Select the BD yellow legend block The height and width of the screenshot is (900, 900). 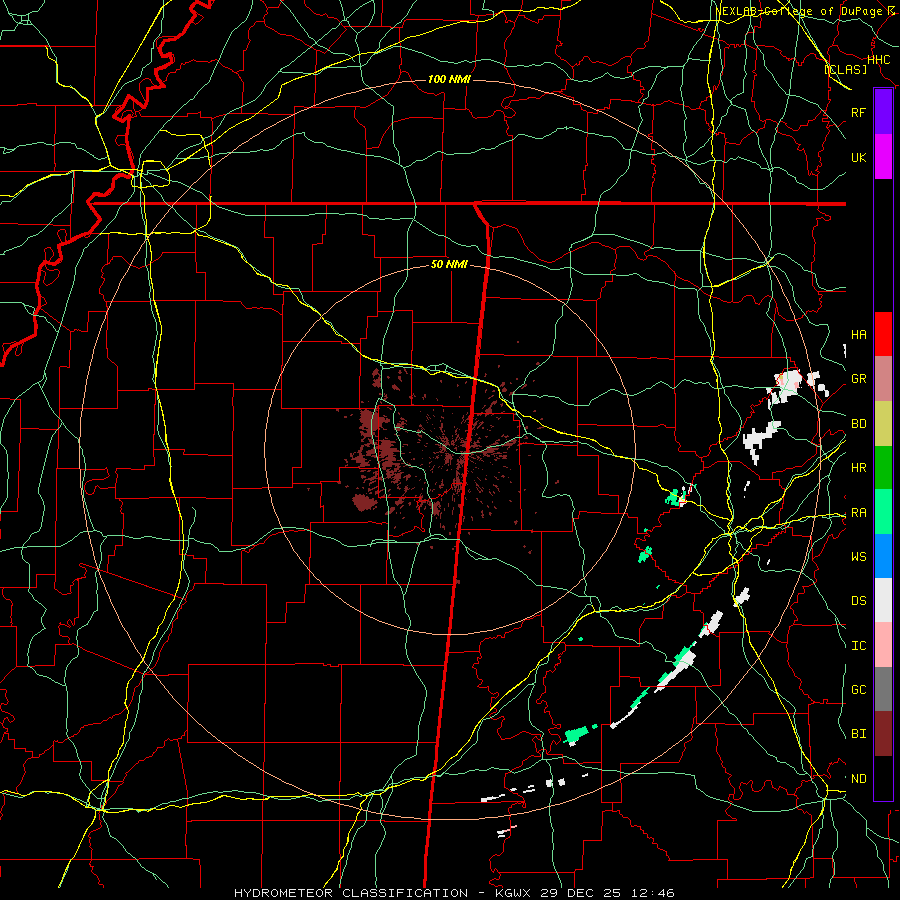[883, 424]
